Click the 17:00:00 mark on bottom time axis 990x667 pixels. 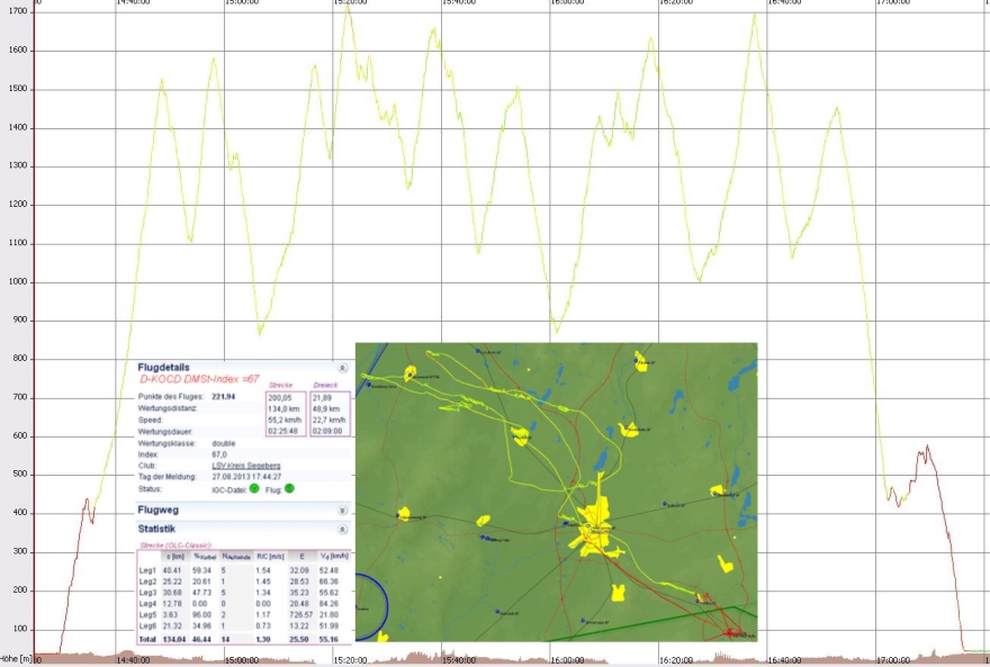pos(892,660)
